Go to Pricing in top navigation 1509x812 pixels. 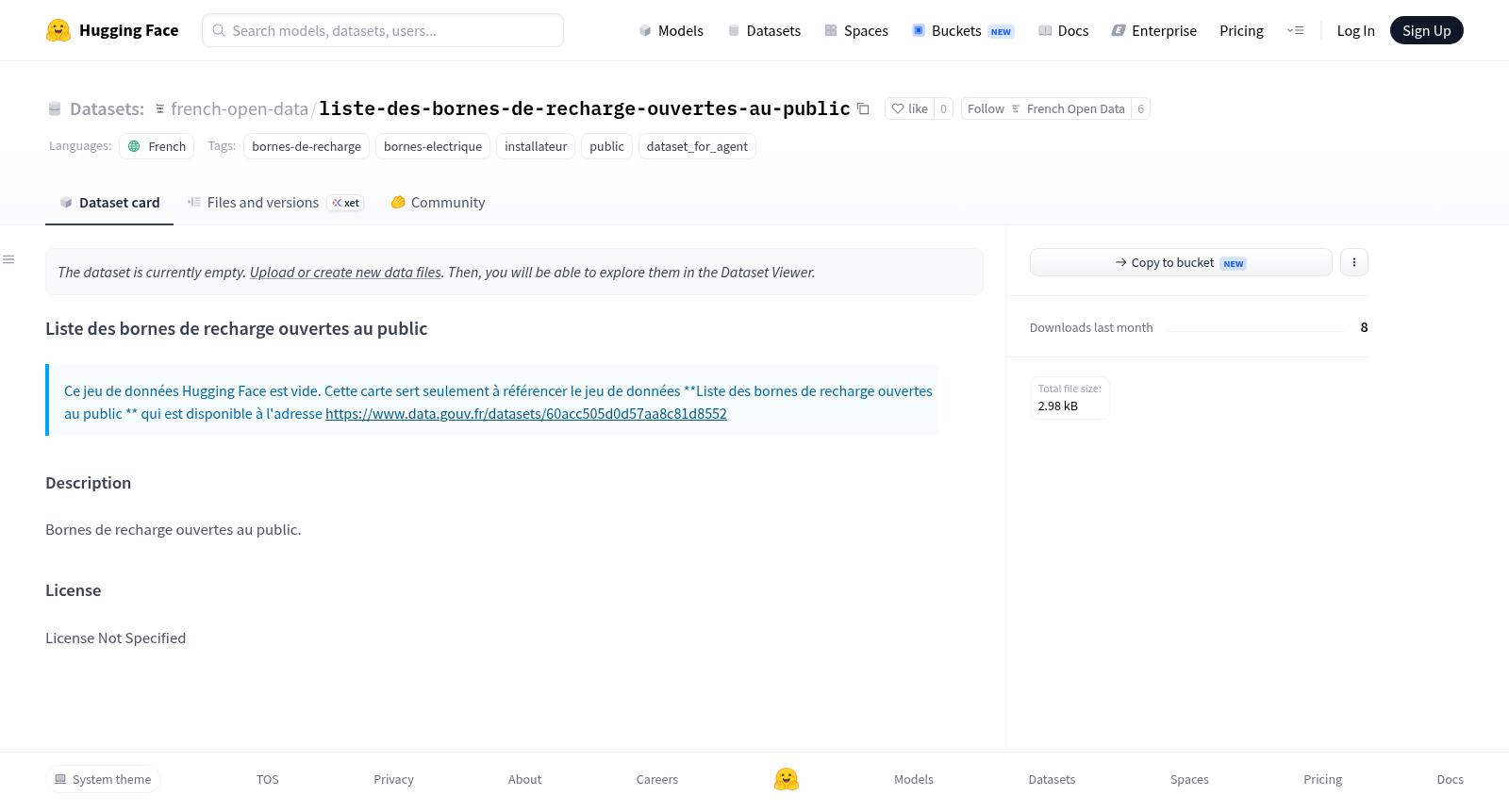[x=1241, y=30]
